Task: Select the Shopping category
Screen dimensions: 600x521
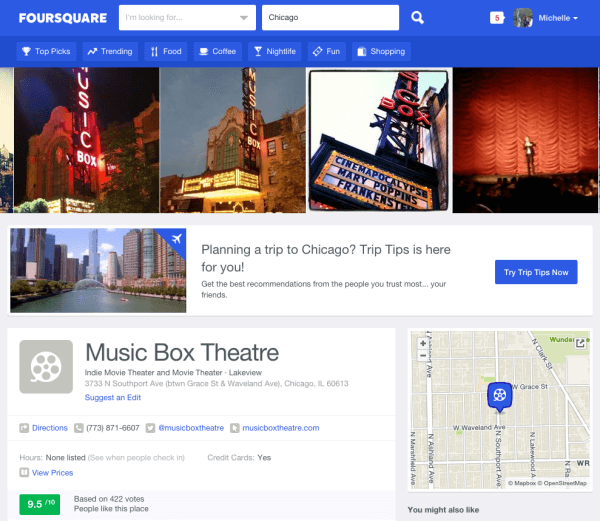Action: (x=381, y=51)
